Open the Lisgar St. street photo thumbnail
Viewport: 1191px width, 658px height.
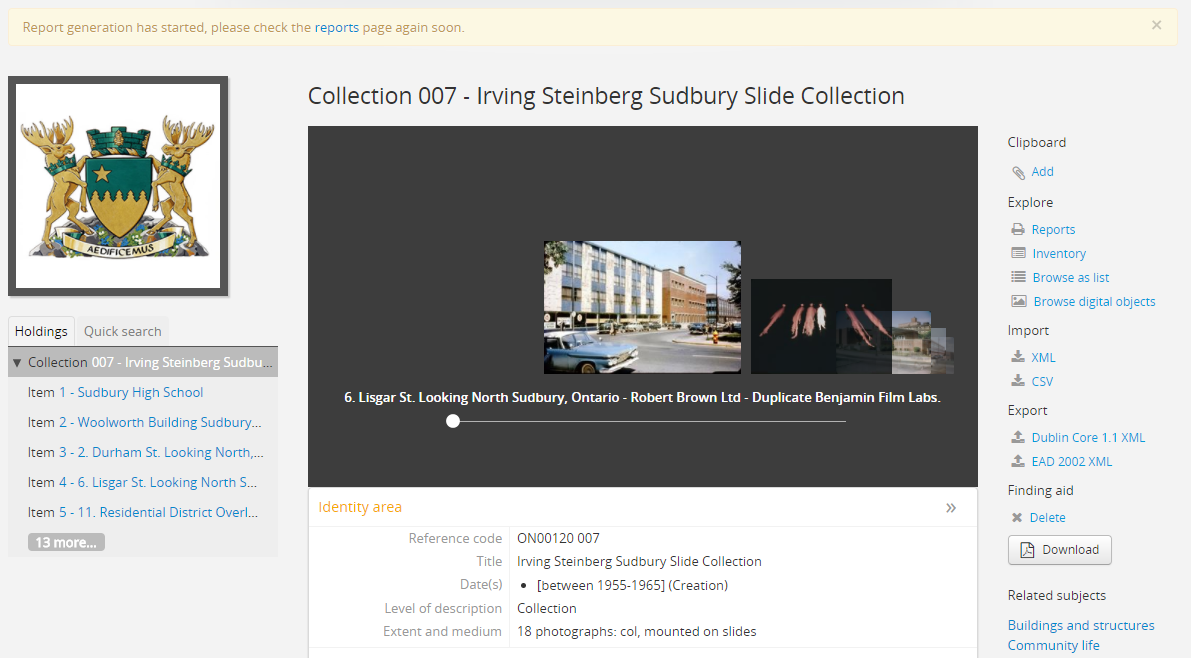point(642,307)
